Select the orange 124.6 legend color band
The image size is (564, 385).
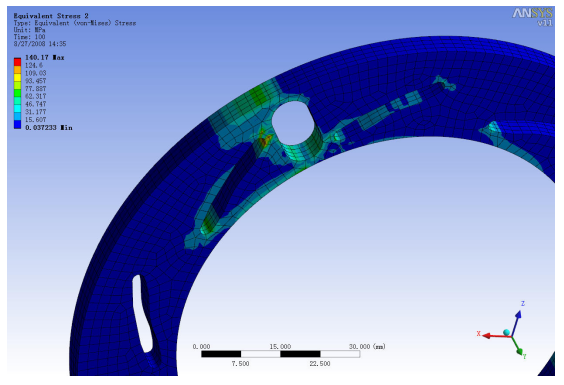tap(17, 69)
